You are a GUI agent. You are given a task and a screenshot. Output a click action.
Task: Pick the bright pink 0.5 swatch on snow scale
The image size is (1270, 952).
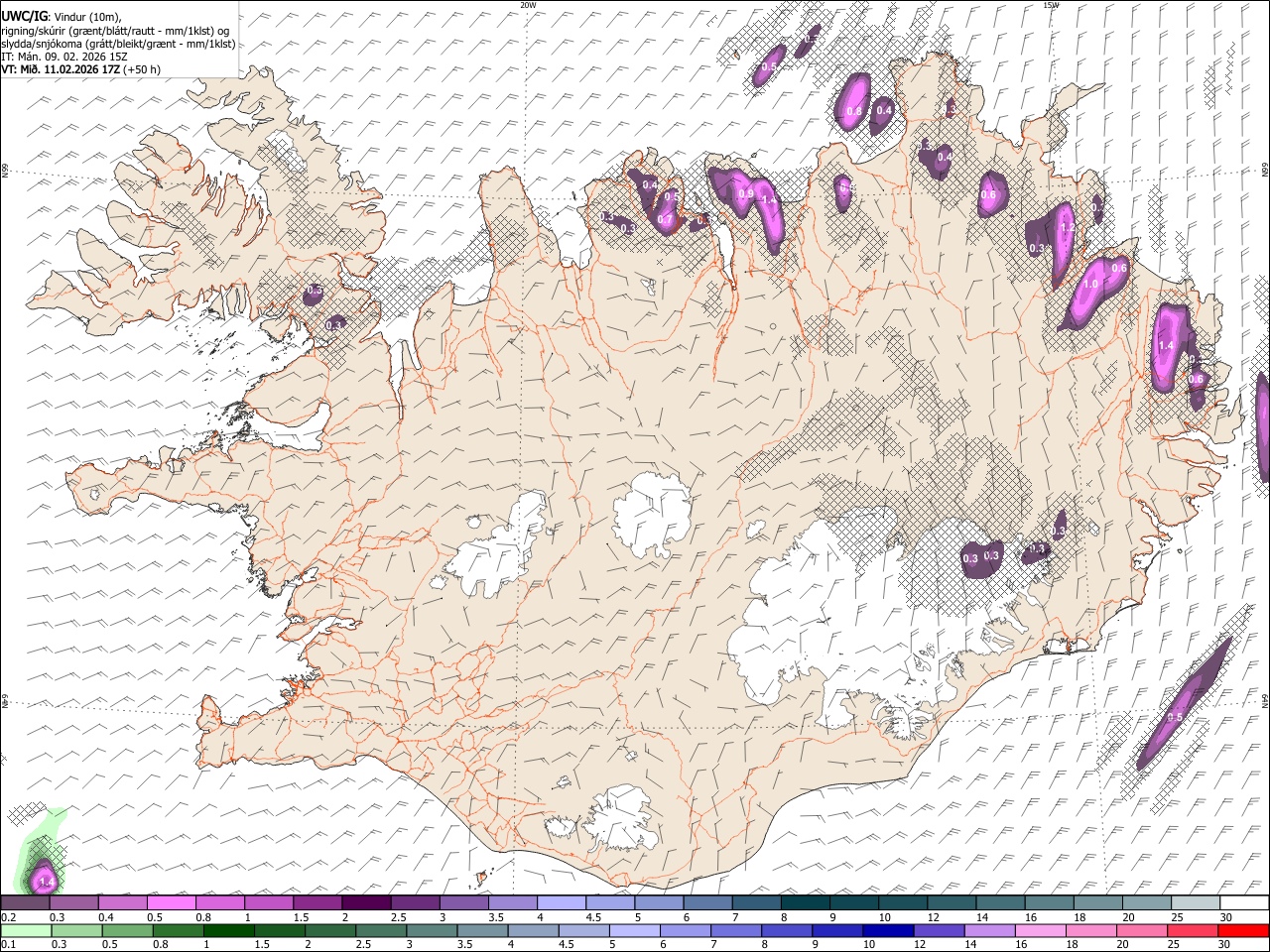(171, 902)
